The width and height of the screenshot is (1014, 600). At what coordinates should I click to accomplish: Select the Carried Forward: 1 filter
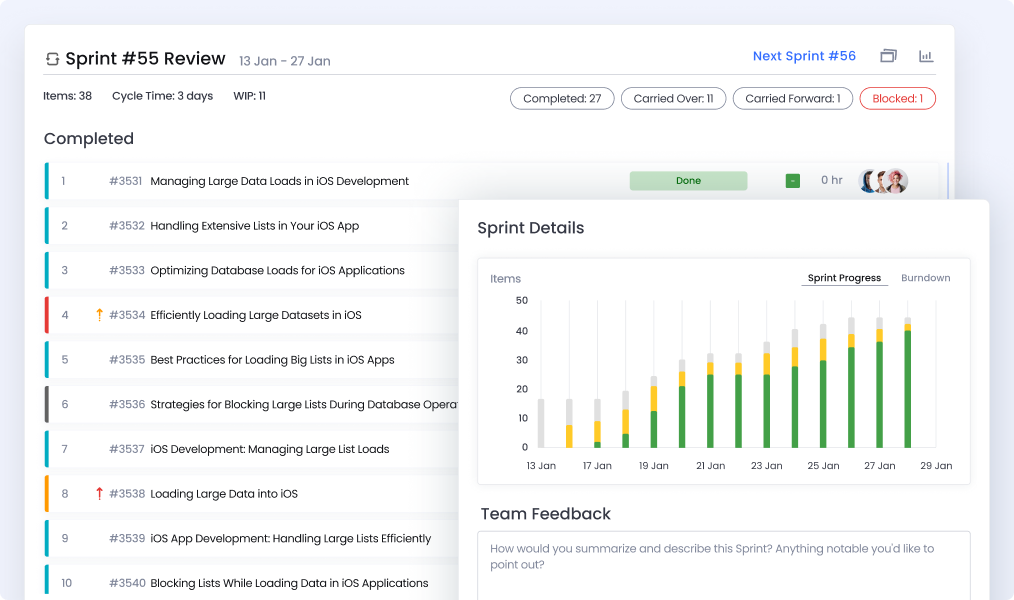tap(792, 98)
